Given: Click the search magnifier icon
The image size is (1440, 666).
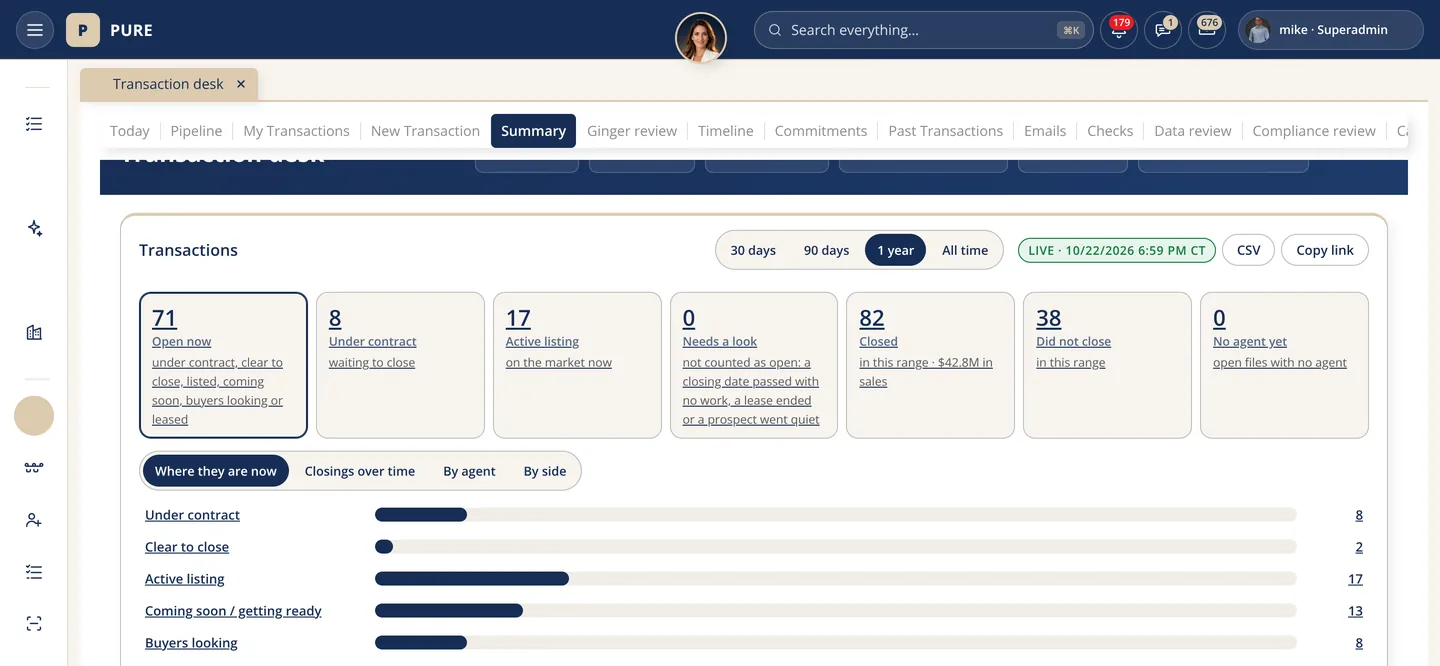Looking at the screenshot, I should click(x=775, y=30).
